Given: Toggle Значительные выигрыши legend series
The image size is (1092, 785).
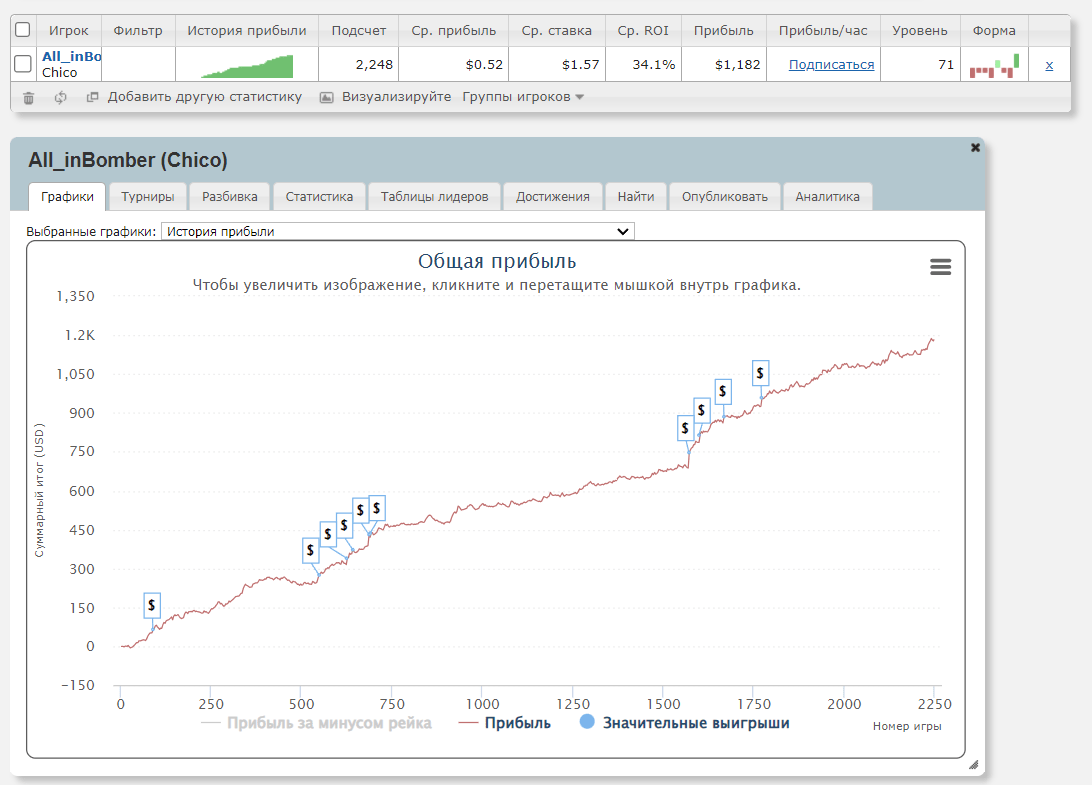Looking at the screenshot, I should click(x=684, y=723).
